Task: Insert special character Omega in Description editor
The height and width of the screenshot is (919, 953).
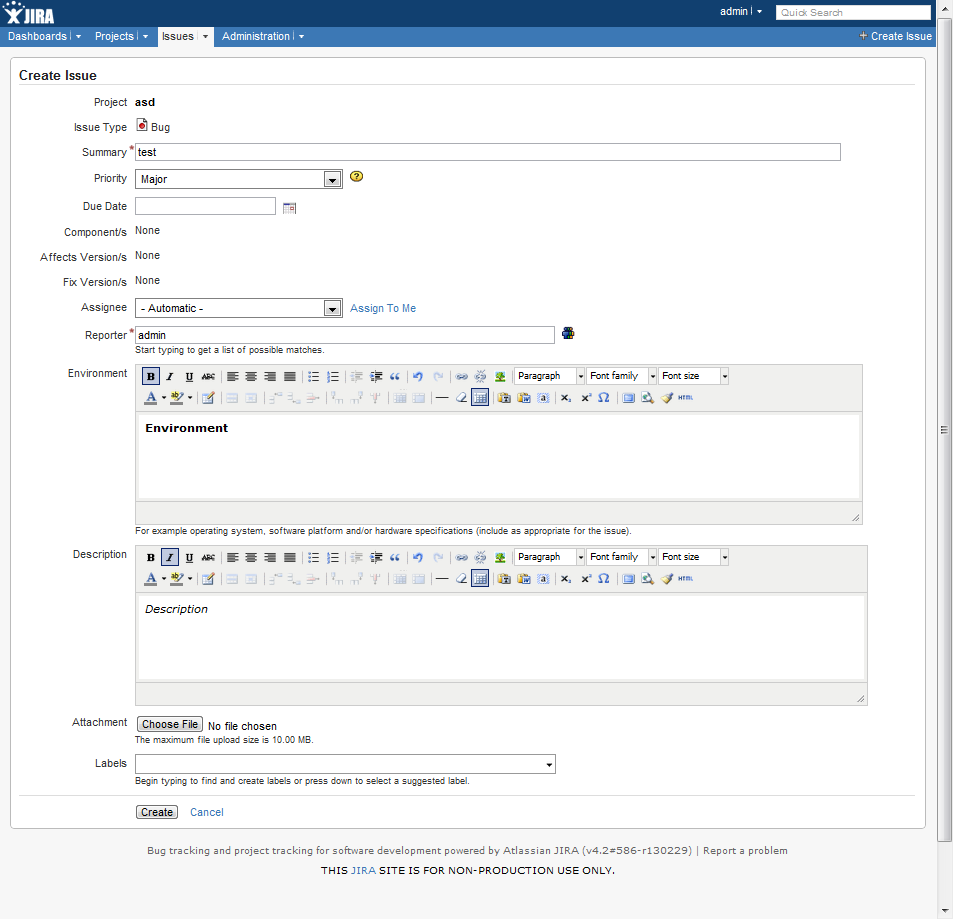Action: 604,578
